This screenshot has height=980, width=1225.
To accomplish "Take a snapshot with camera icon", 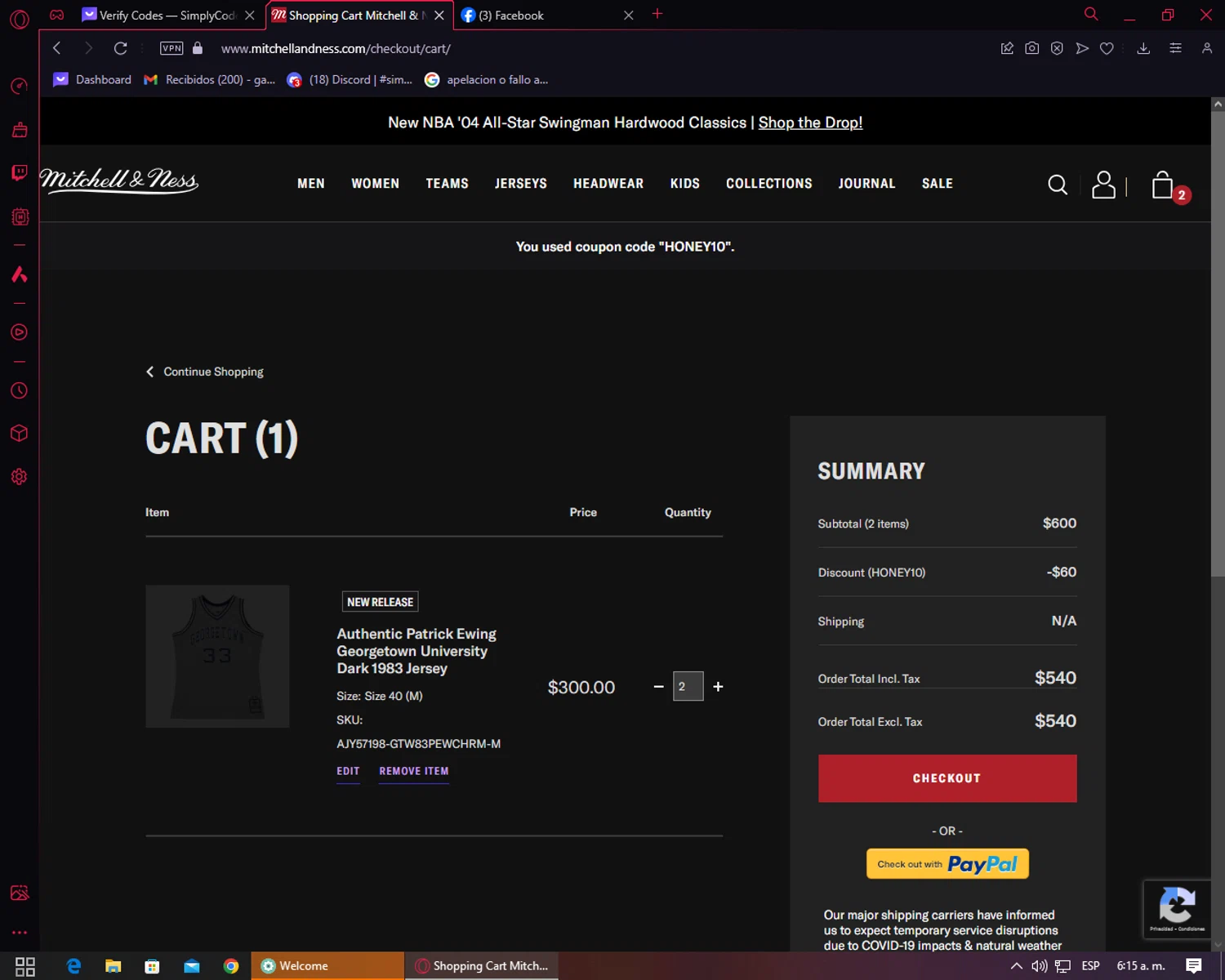I will (x=1032, y=48).
